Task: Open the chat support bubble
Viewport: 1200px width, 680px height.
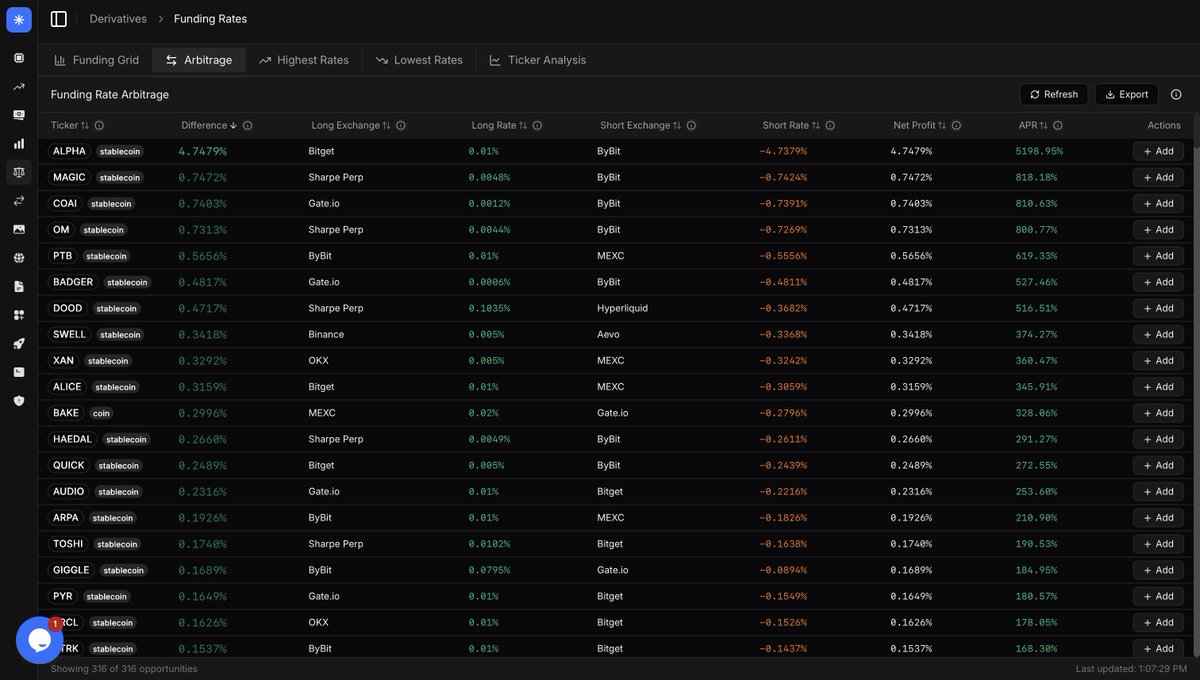Action: tap(40, 640)
